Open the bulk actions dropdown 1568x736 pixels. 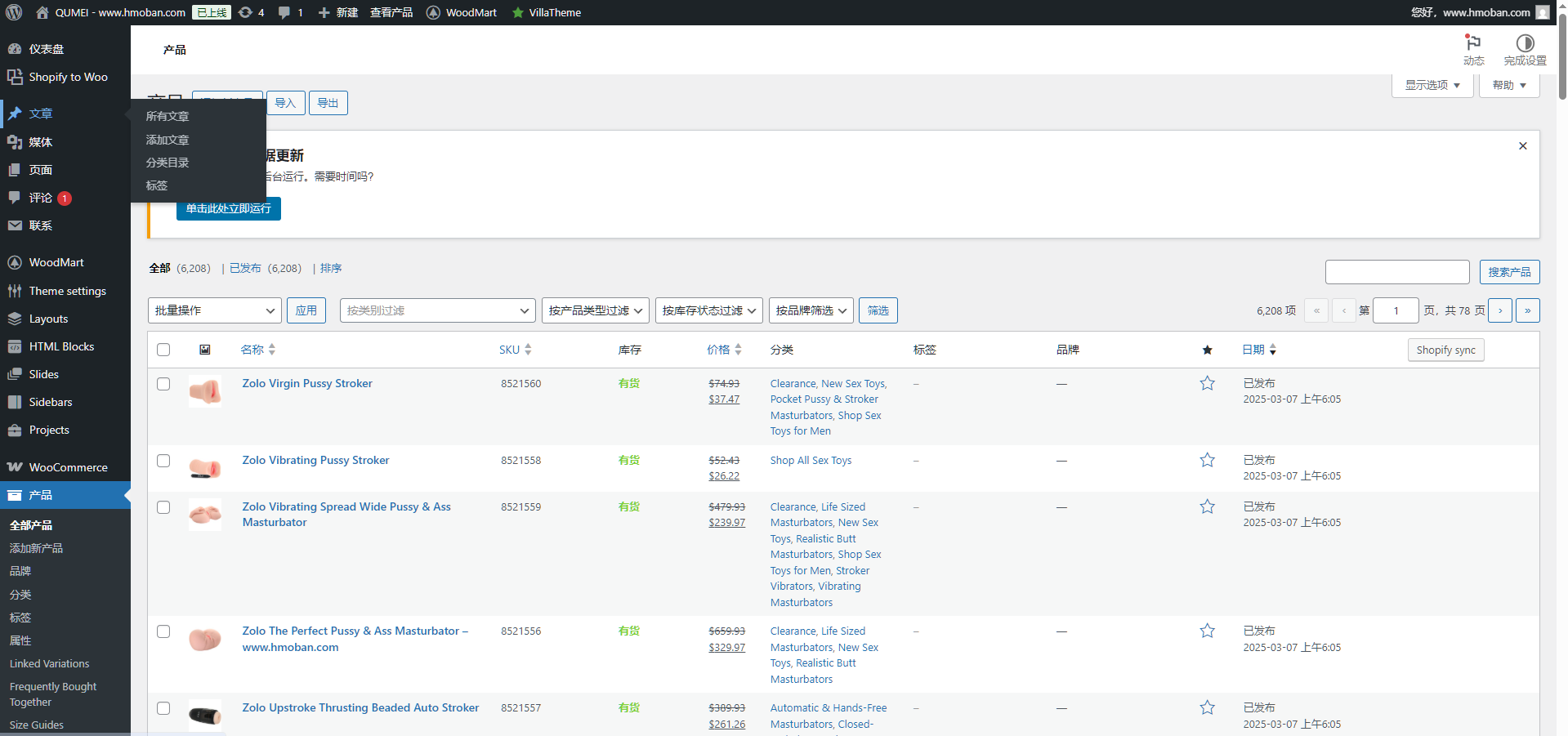tap(214, 310)
